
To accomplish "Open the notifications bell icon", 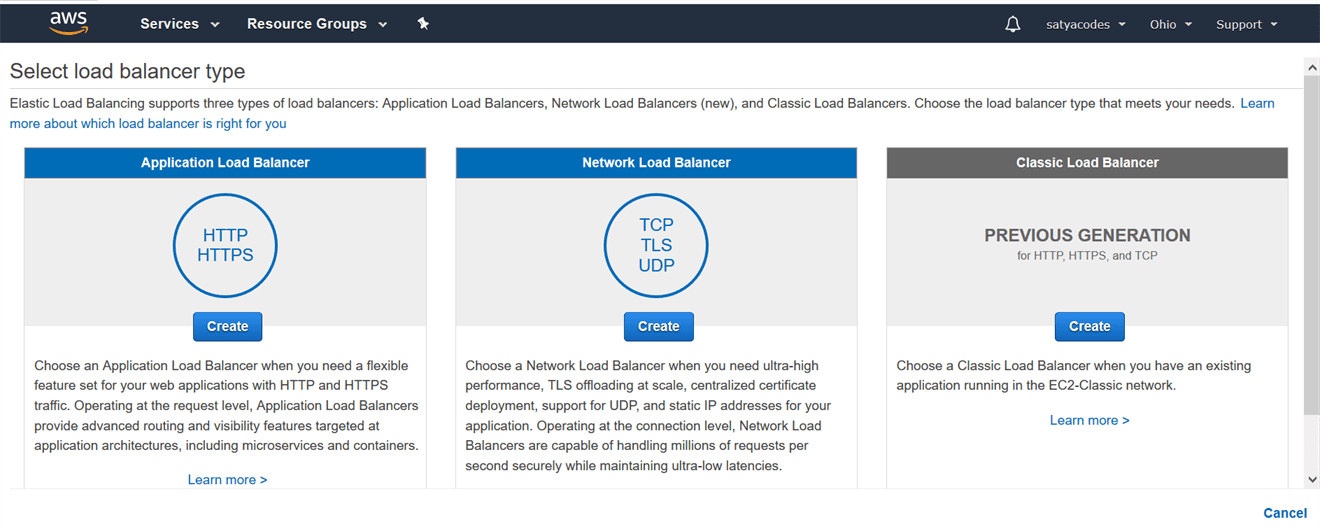I will coord(1012,24).
